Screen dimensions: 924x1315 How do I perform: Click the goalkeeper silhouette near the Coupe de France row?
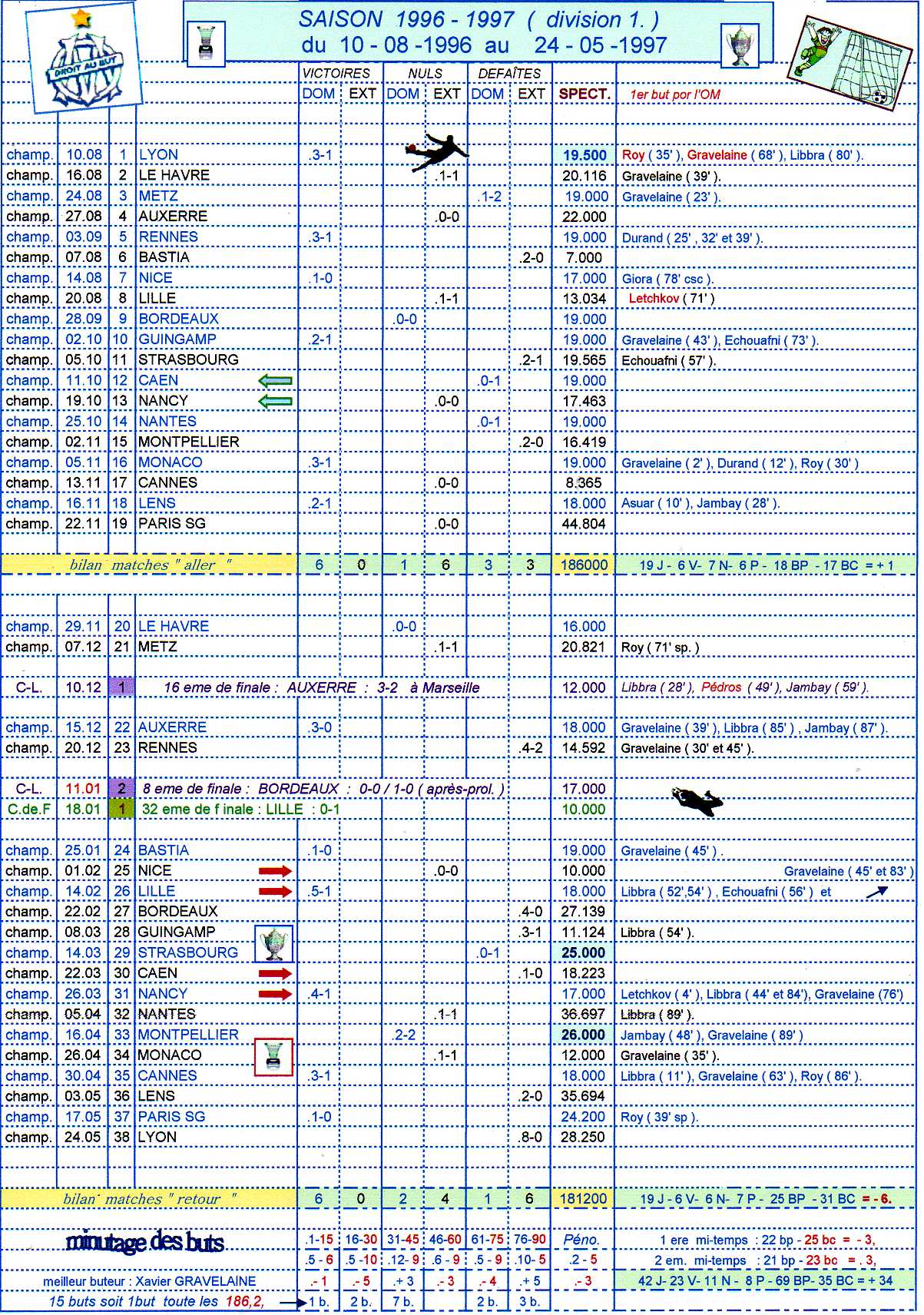tap(697, 801)
